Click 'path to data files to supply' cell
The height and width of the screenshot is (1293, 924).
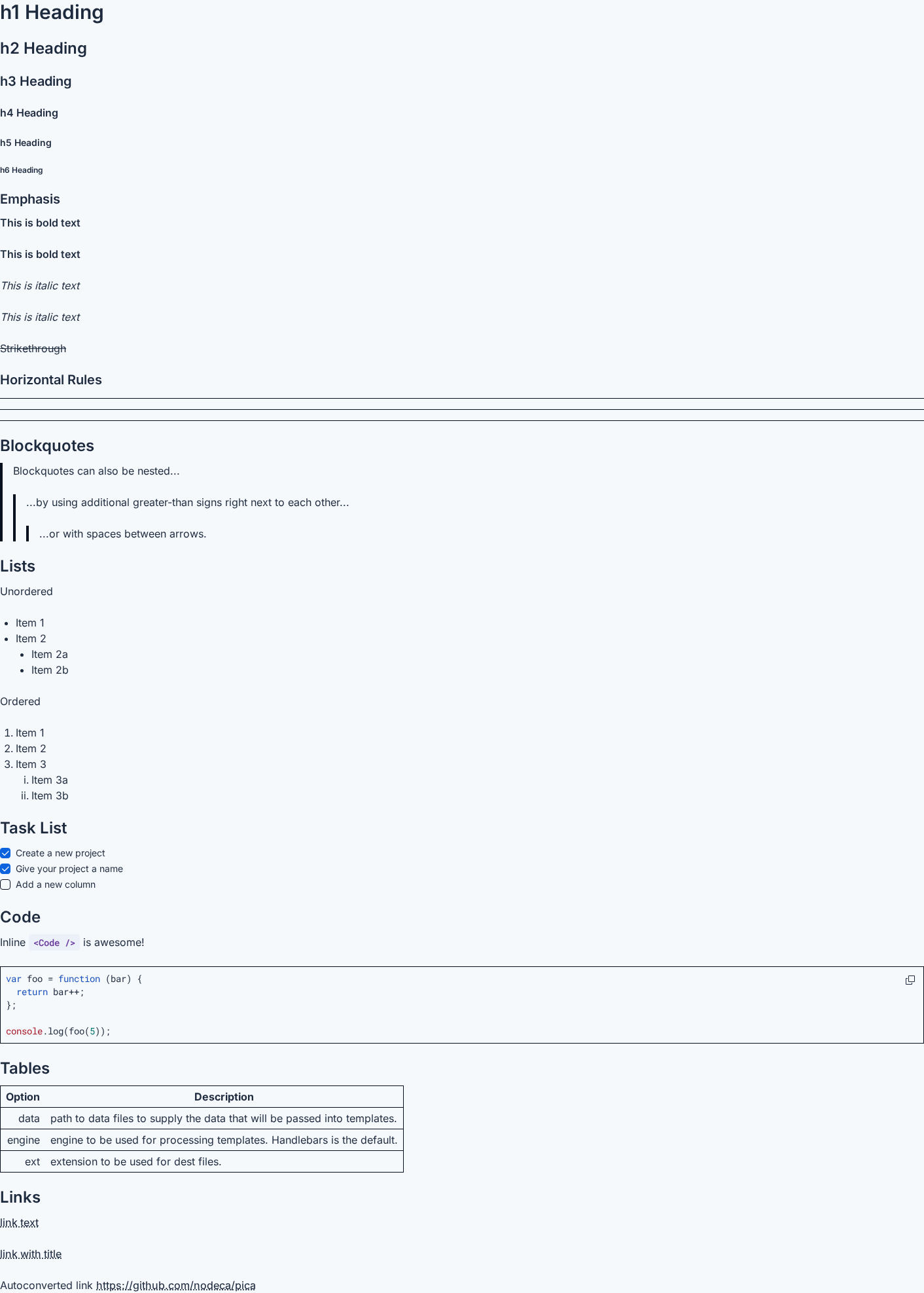click(x=224, y=1118)
